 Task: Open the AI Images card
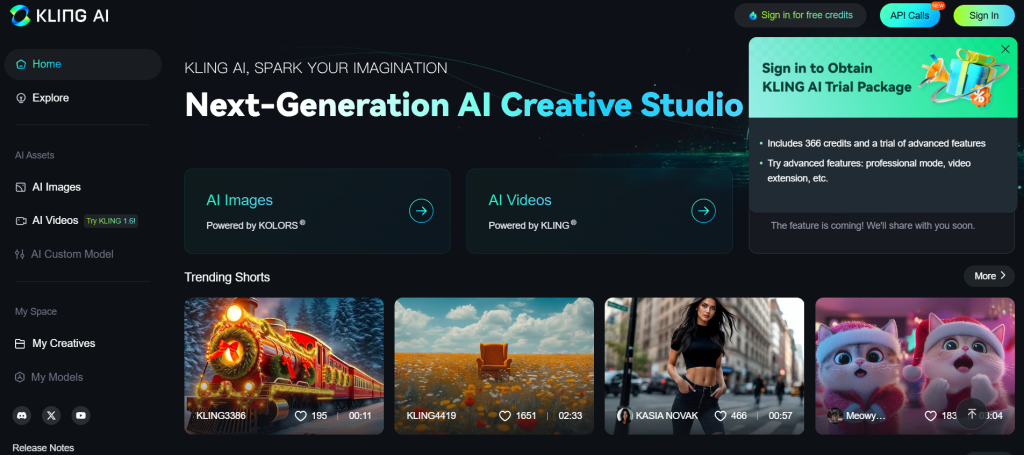pyautogui.click(x=317, y=211)
